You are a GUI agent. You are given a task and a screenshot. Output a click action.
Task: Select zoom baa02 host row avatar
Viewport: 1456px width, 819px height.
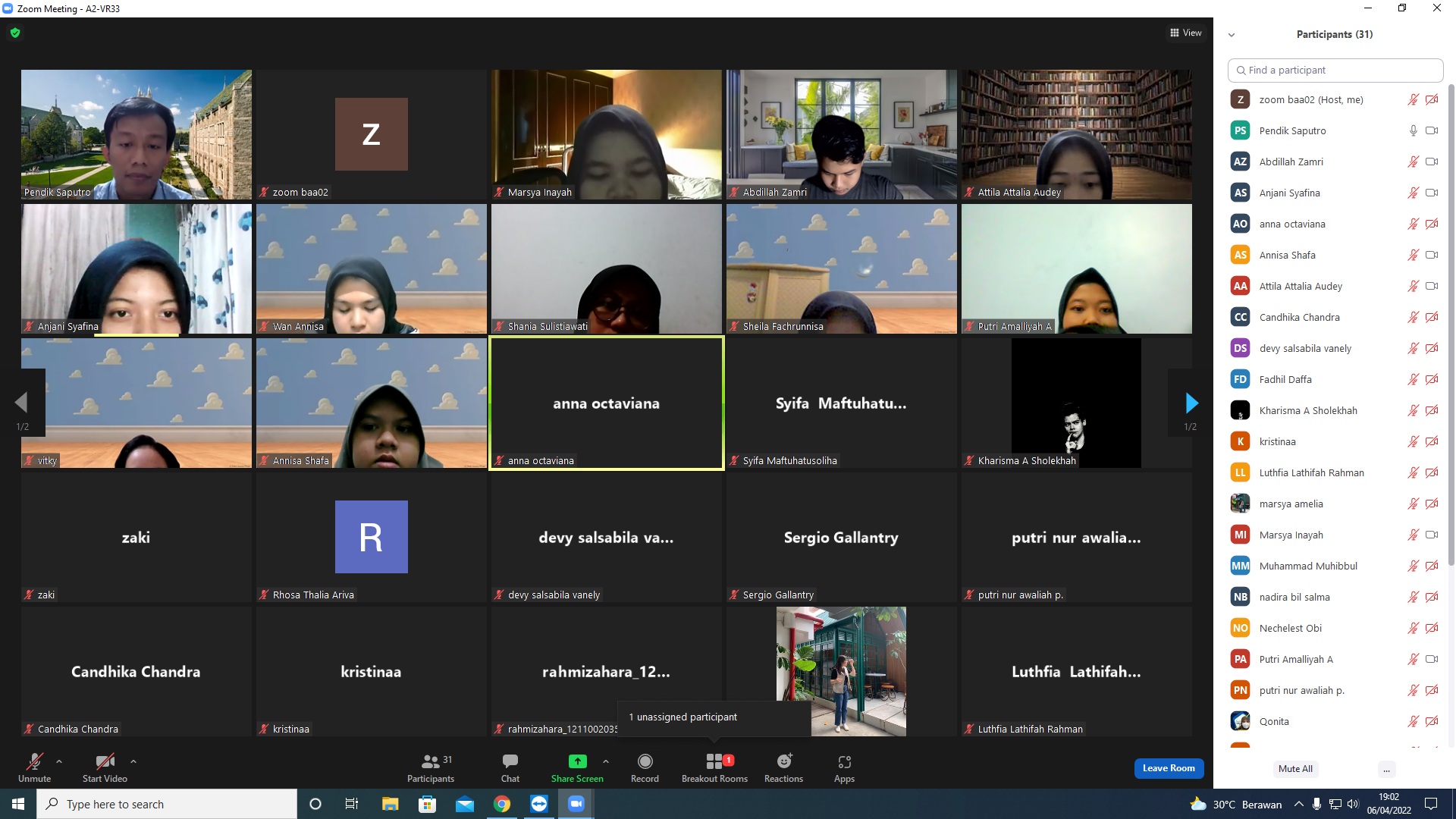point(1241,99)
